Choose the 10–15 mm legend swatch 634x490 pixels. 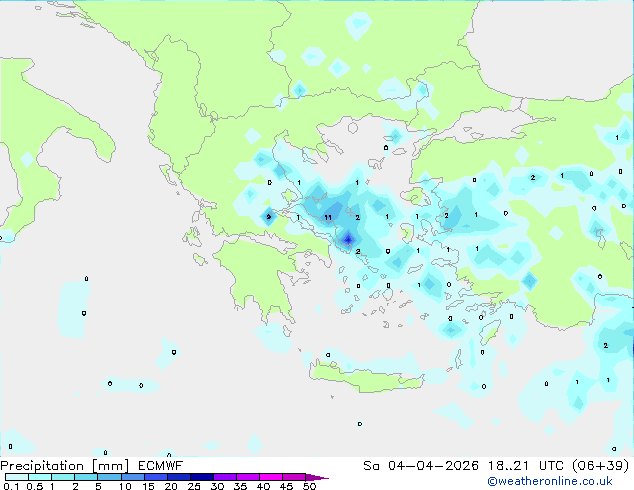pyautogui.click(x=133, y=477)
